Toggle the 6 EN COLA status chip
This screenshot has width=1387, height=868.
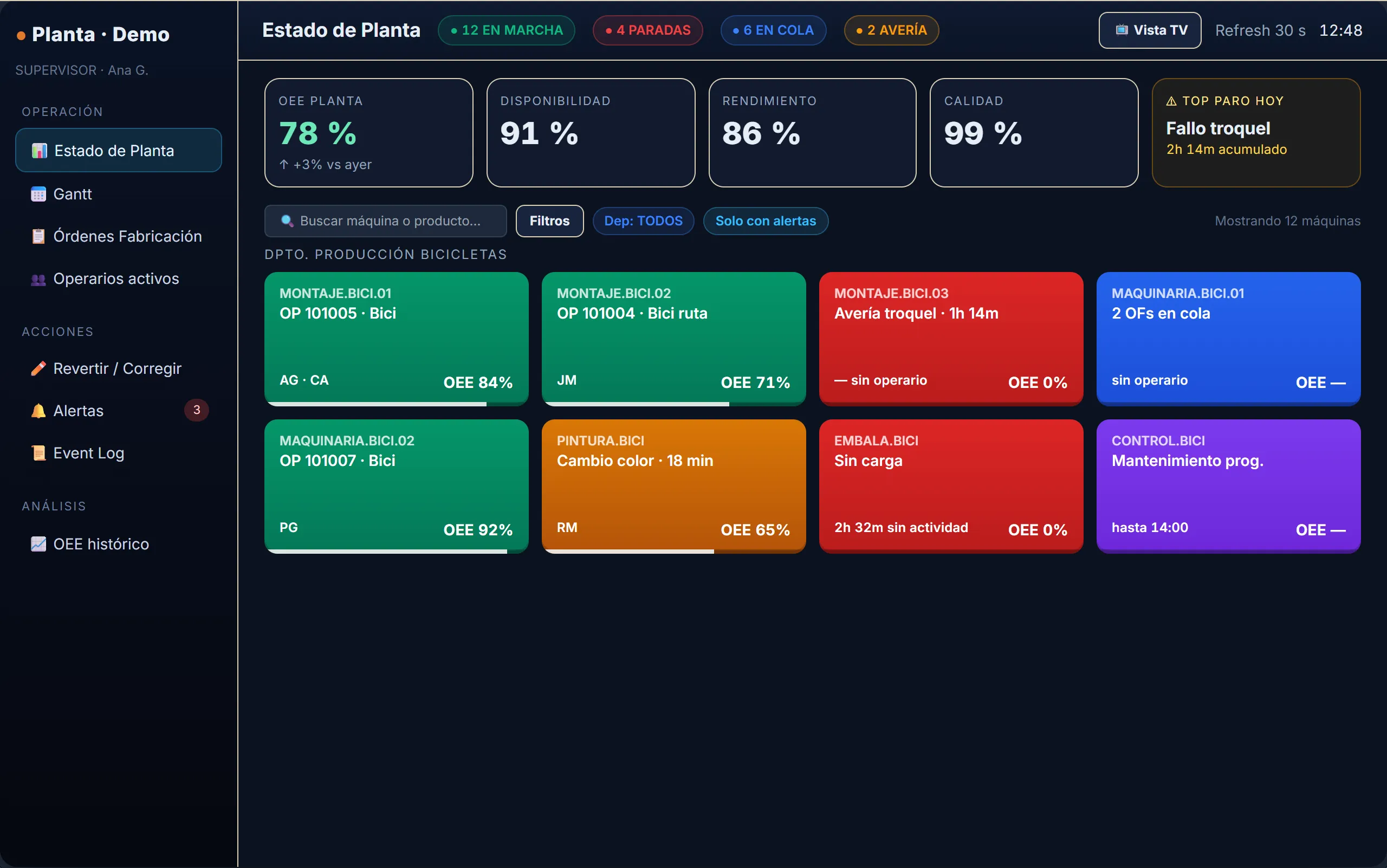773,30
